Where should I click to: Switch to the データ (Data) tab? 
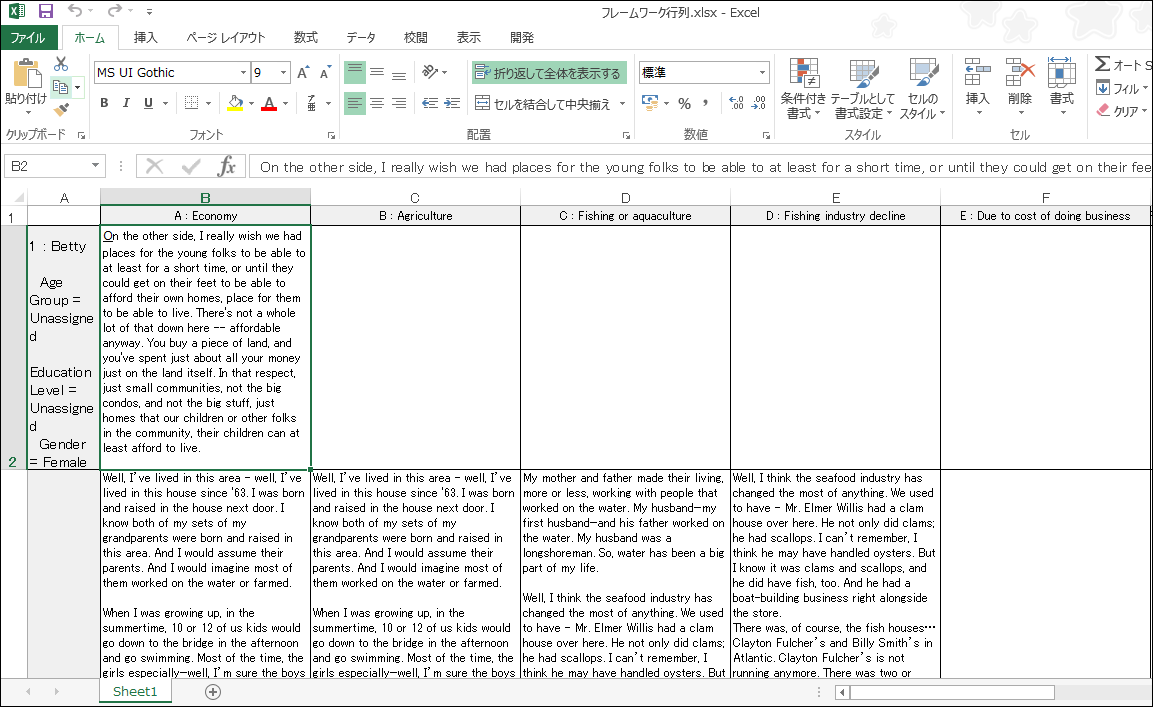click(361, 38)
